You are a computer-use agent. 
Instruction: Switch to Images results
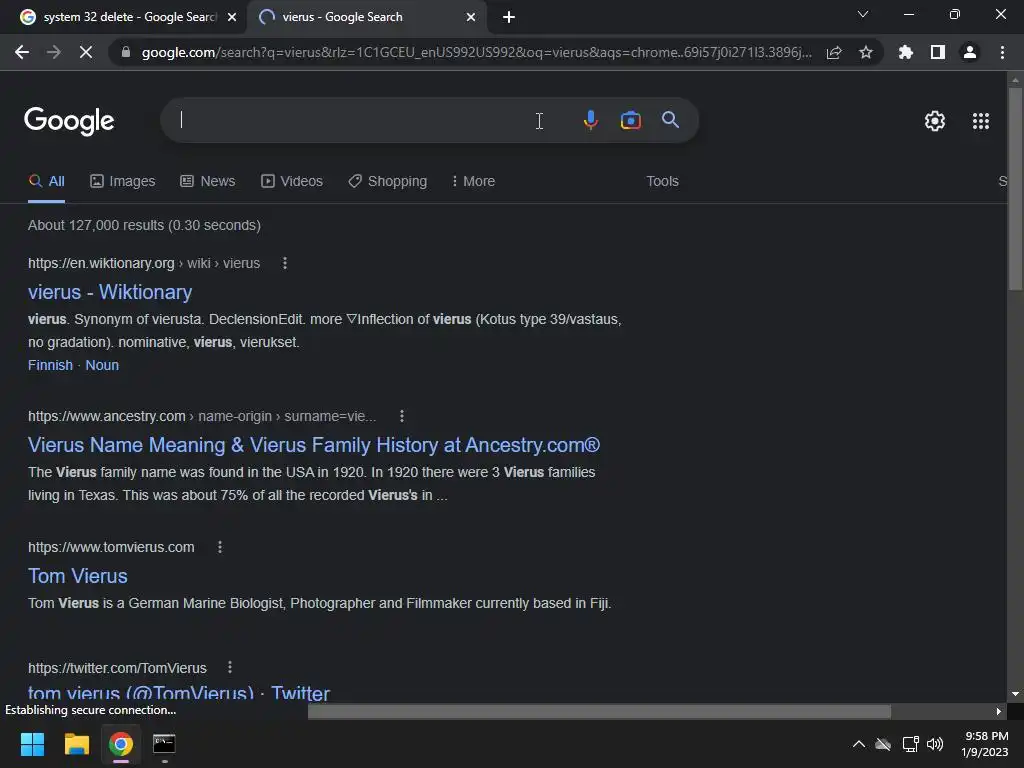pos(123,182)
